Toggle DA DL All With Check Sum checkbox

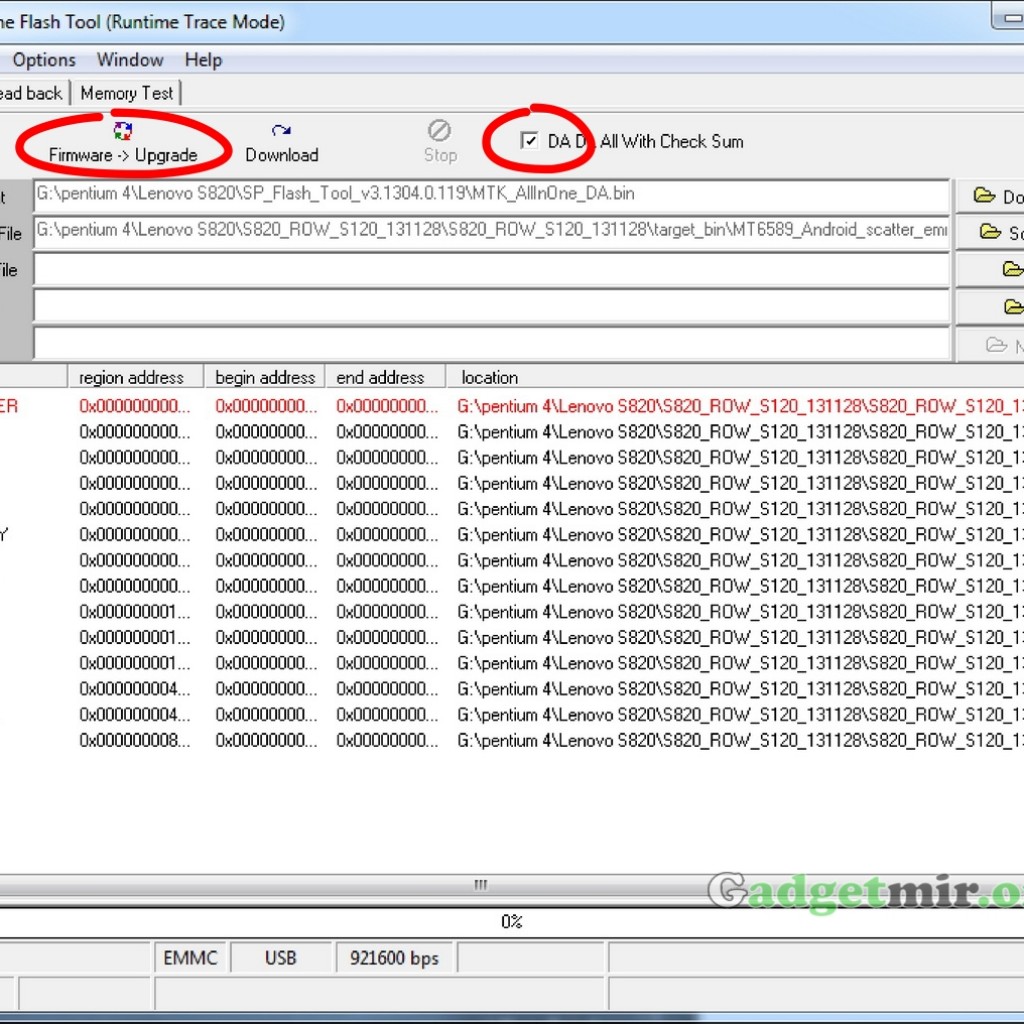point(529,141)
